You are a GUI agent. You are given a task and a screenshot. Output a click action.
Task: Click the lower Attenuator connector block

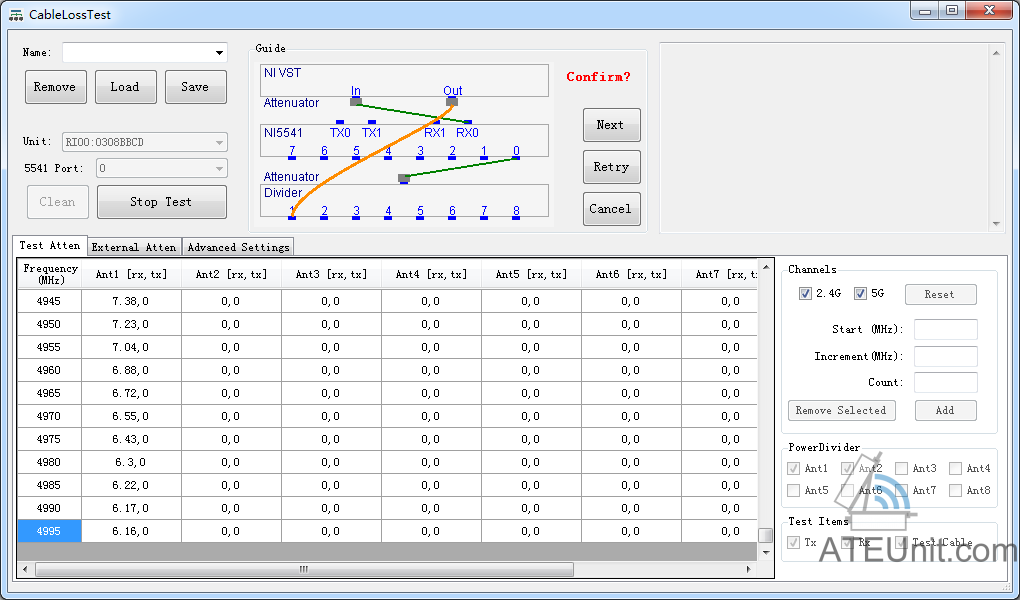coord(404,179)
